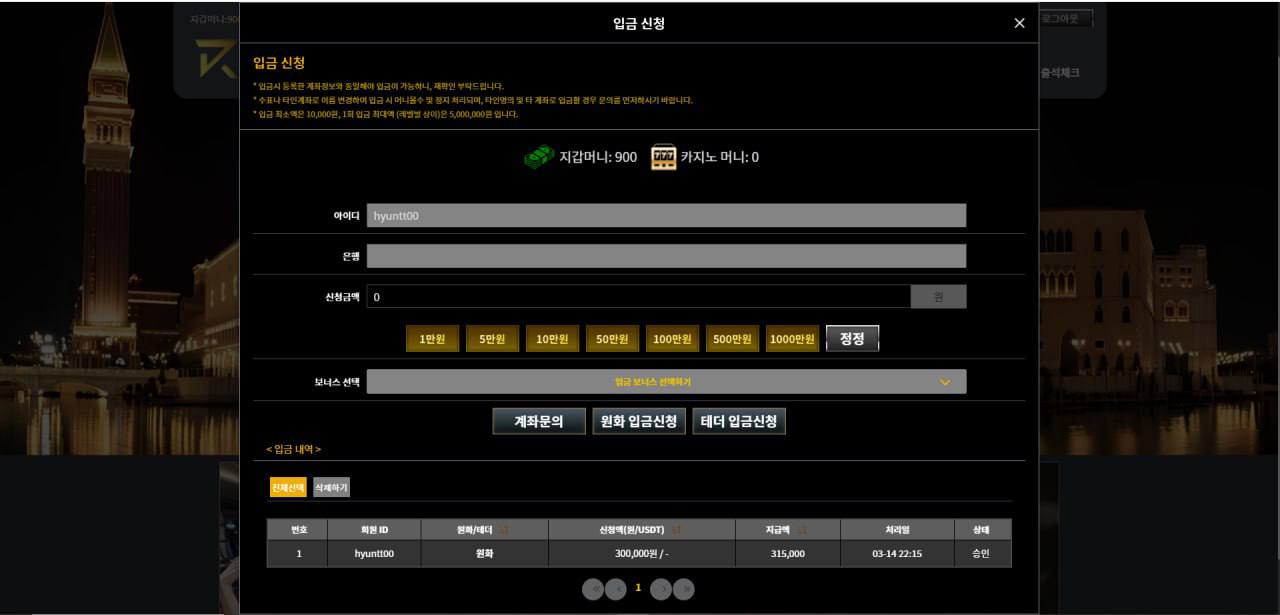Close the 입금 신청 dialog with X

coord(1019,23)
